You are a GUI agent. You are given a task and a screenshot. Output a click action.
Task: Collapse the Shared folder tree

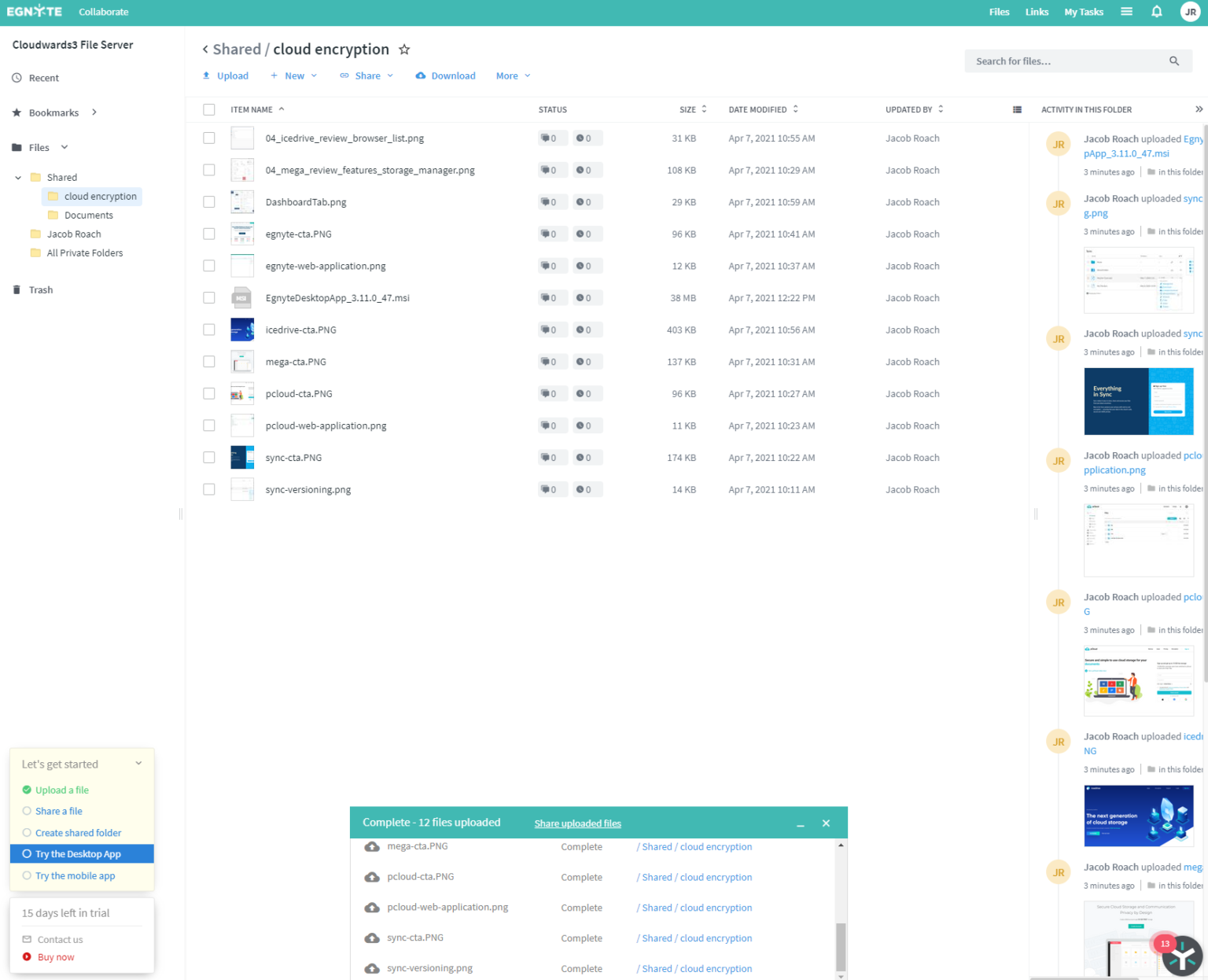point(17,177)
